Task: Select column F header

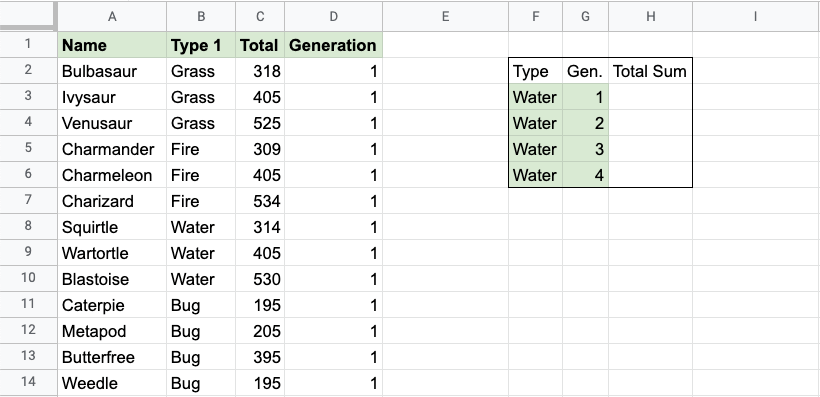Action: (536, 16)
